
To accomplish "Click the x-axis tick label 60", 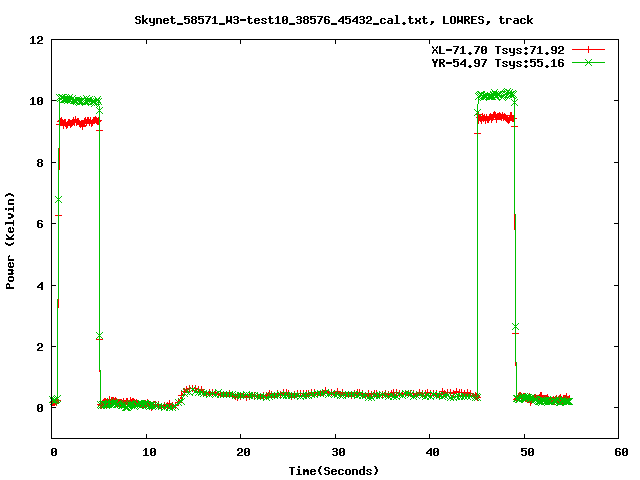I will click(x=621, y=452).
